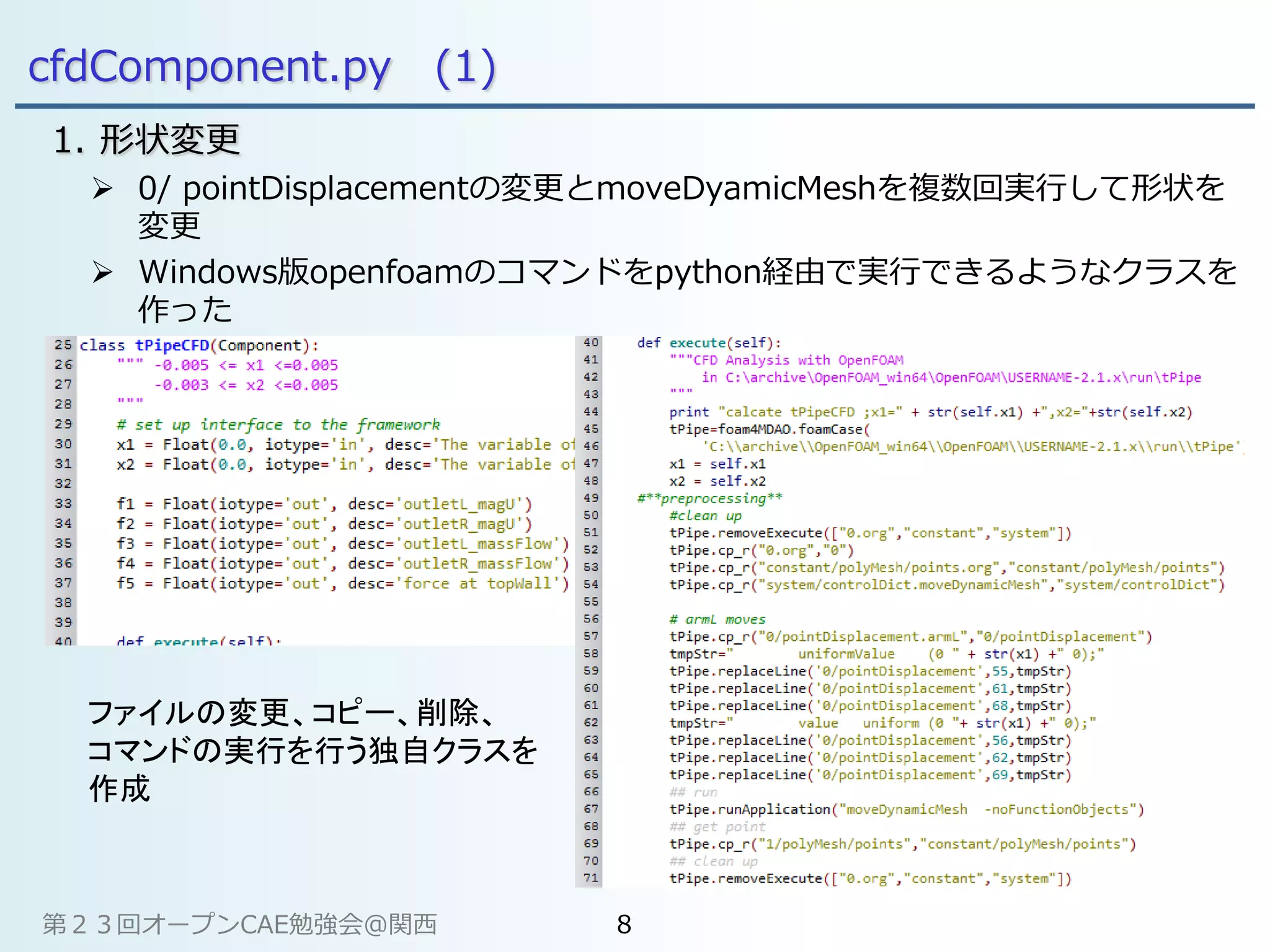Viewport: 1270px width, 952px height.
Task: Click the bullet about Windows版openfoam commands
Action: (x=687, y=290)
